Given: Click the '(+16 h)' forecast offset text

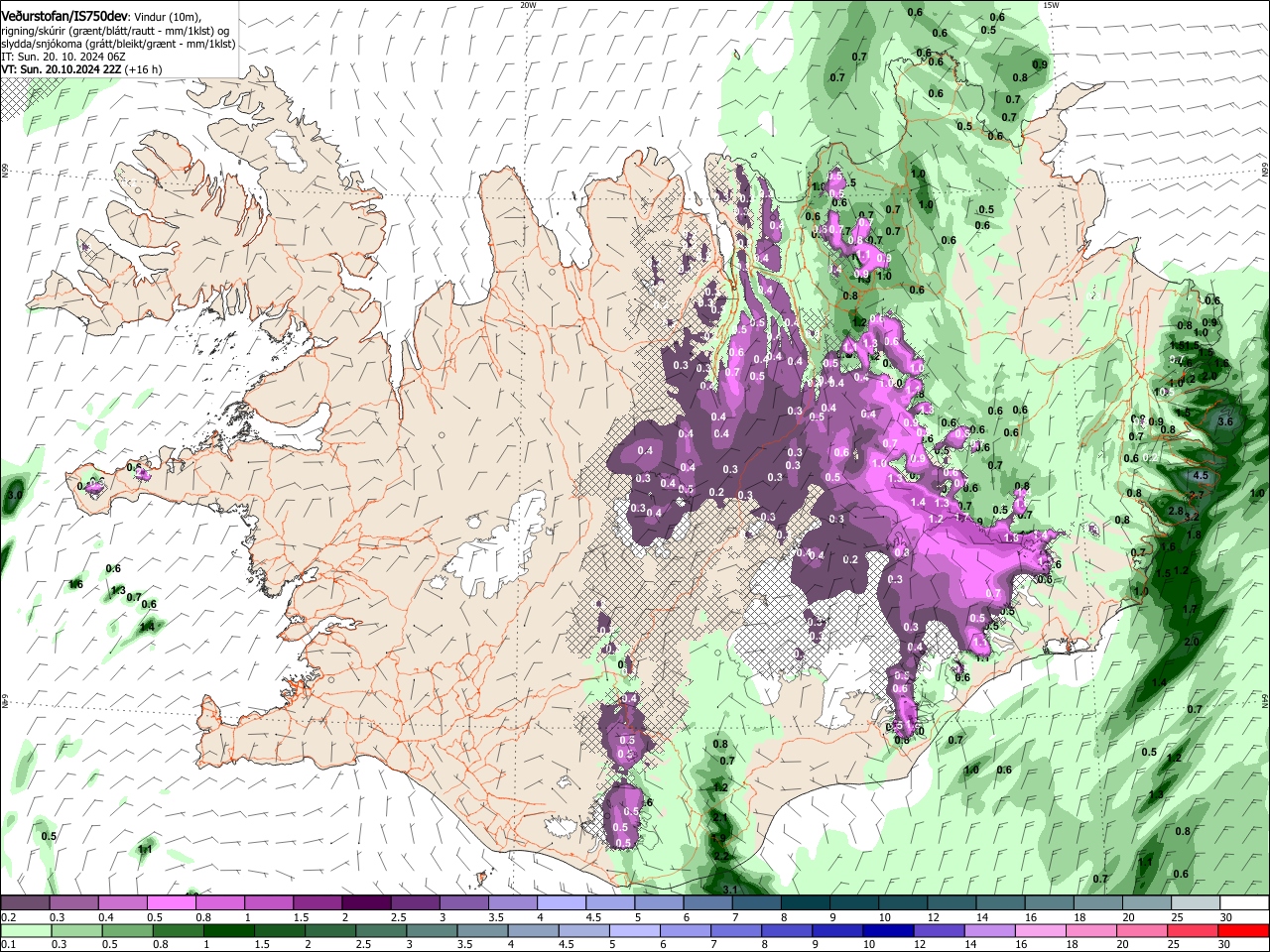Looking at the screenshot, I should click(x=144, y=69).
